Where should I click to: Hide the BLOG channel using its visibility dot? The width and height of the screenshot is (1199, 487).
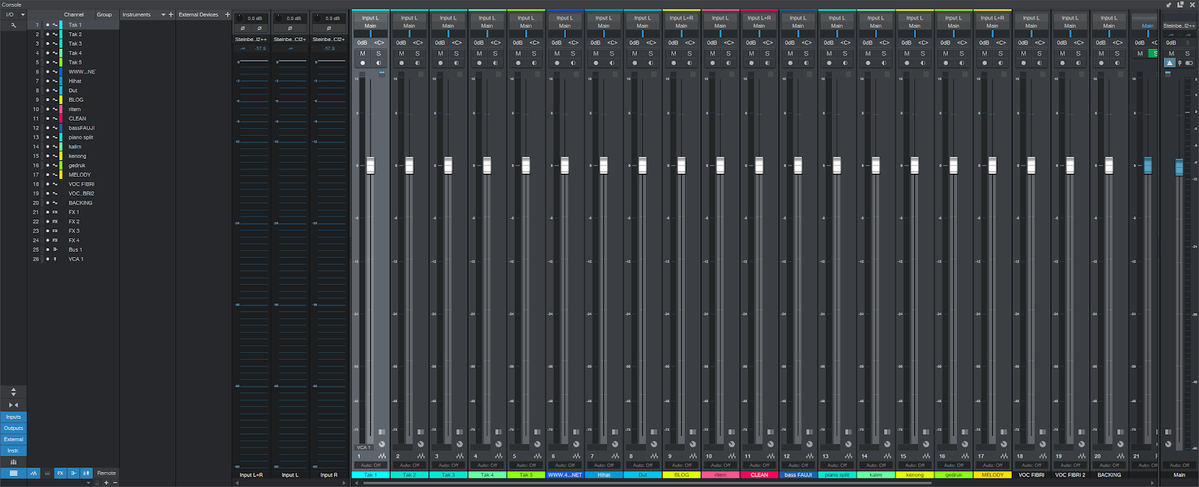tap(47, 99)
